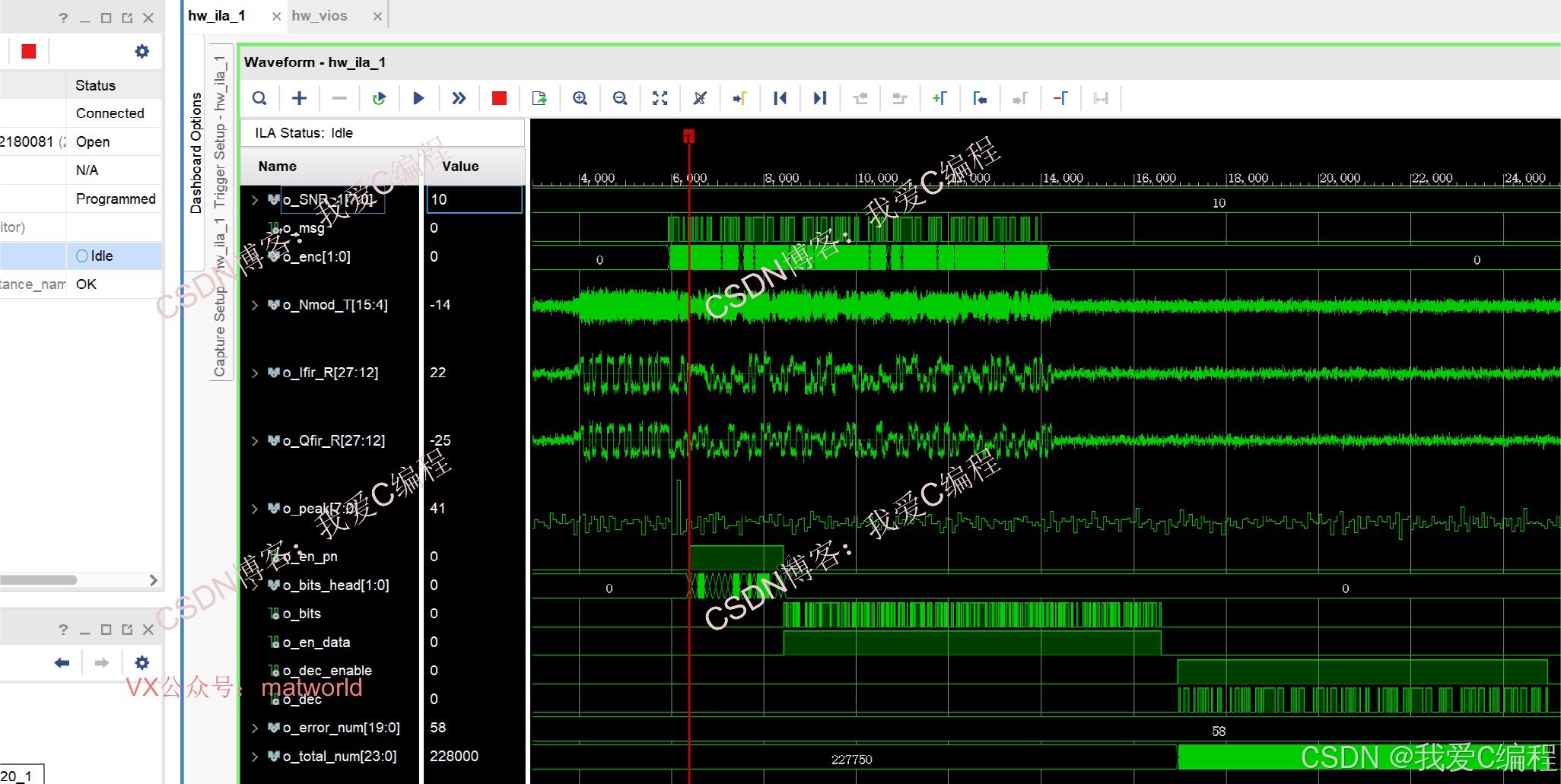Open help in the lower-left panel

(x=63, y=630)
